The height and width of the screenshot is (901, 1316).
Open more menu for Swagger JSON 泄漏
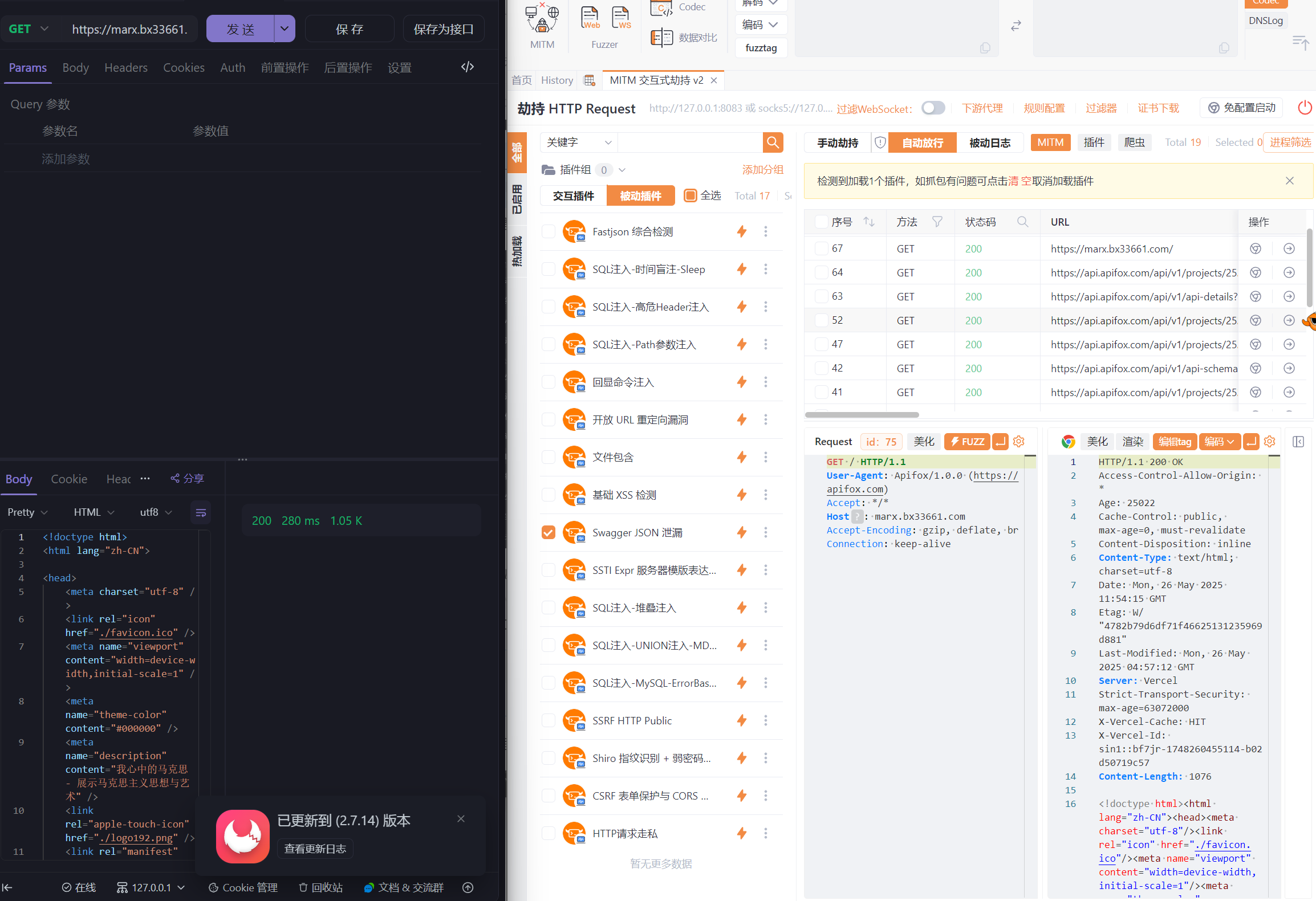point(766,532)
